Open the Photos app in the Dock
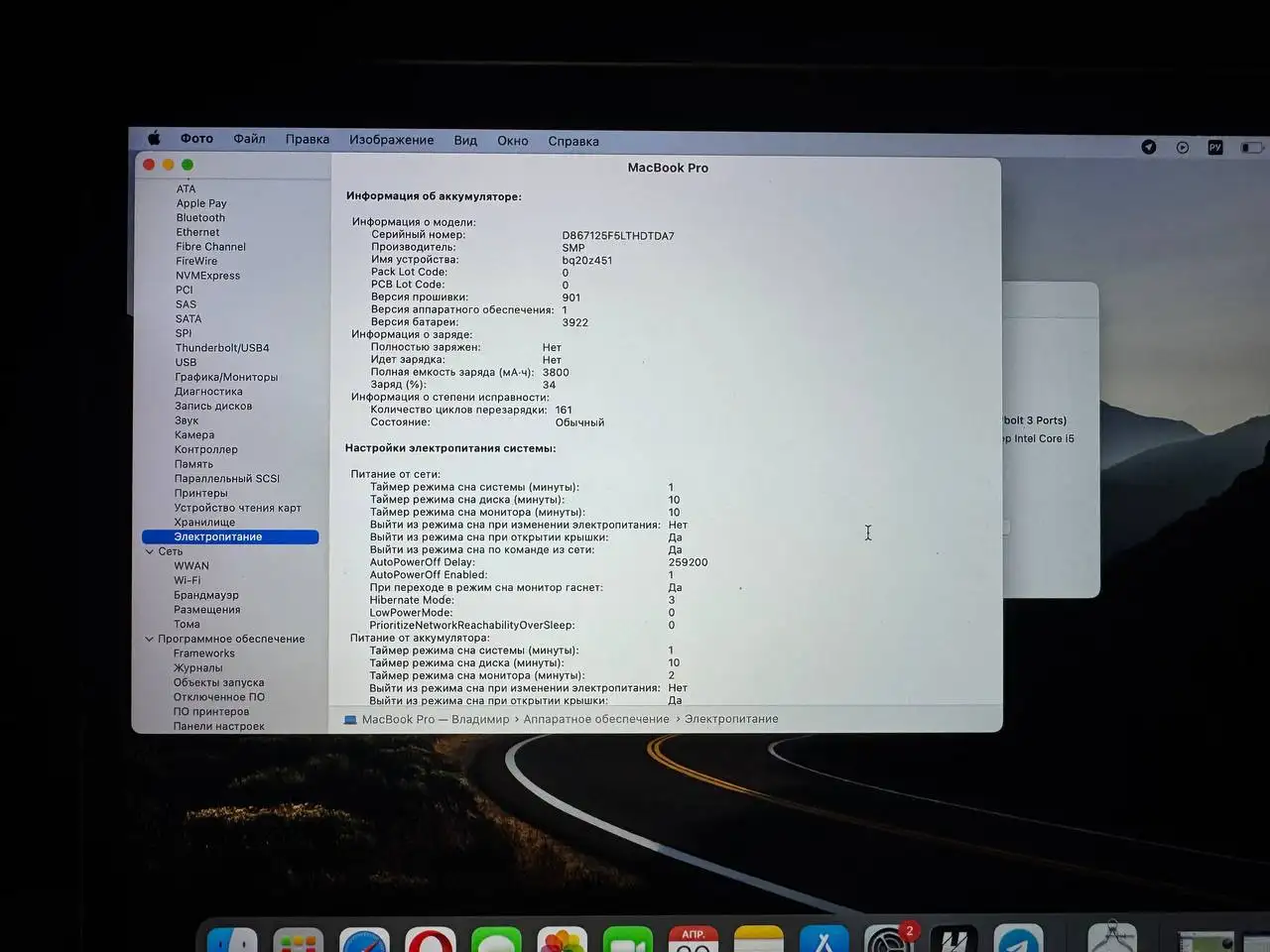Image resolution: width=1270 pixels, height=952 pixels. click(562, 940)
